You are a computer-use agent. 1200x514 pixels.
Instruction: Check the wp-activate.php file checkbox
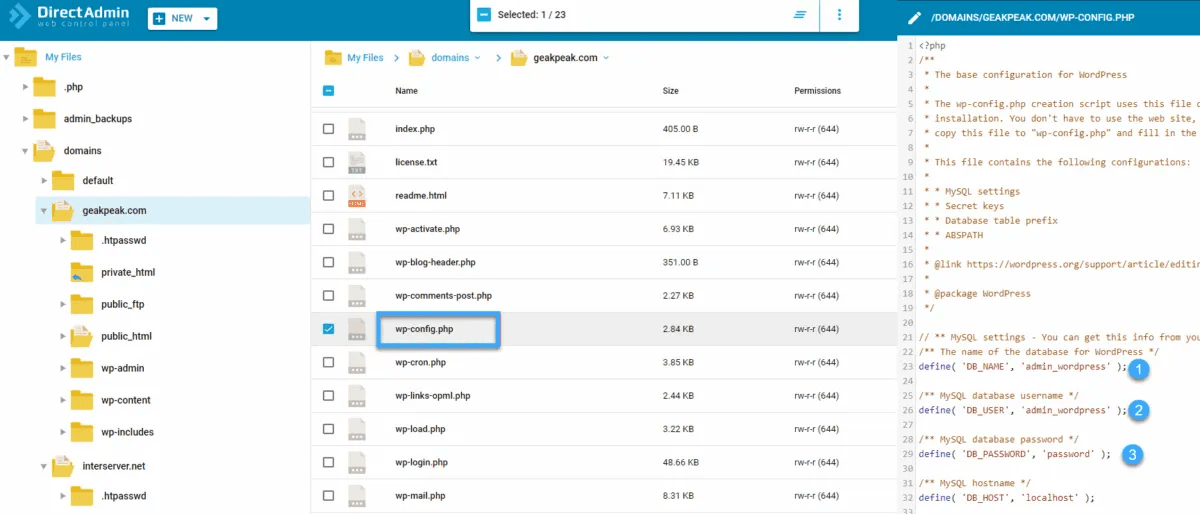click(x=328, y=229)
